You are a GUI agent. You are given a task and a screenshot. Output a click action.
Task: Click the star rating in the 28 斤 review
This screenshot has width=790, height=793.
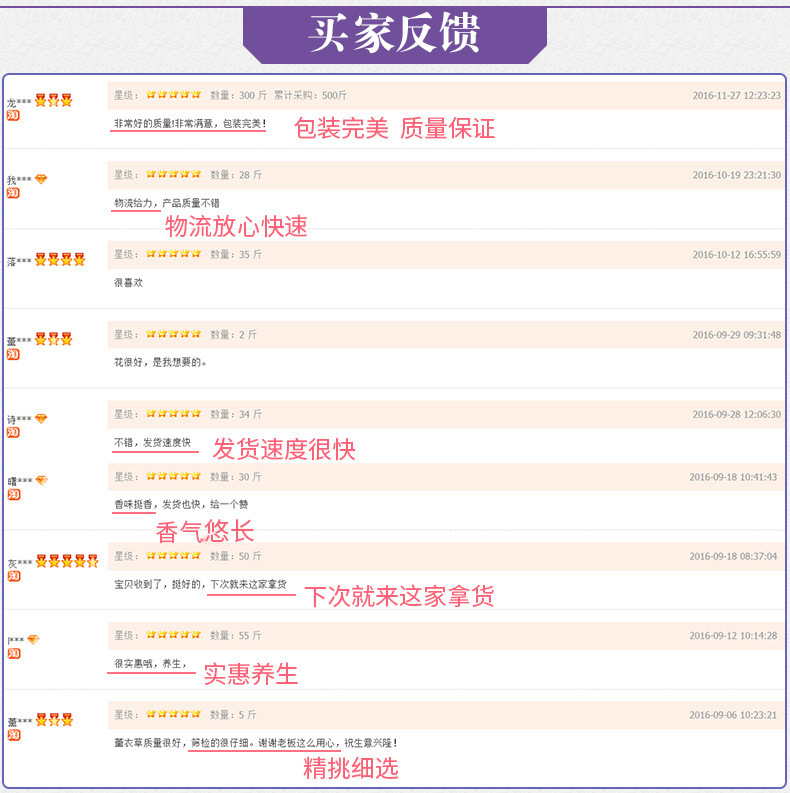[x=173, y=174]
